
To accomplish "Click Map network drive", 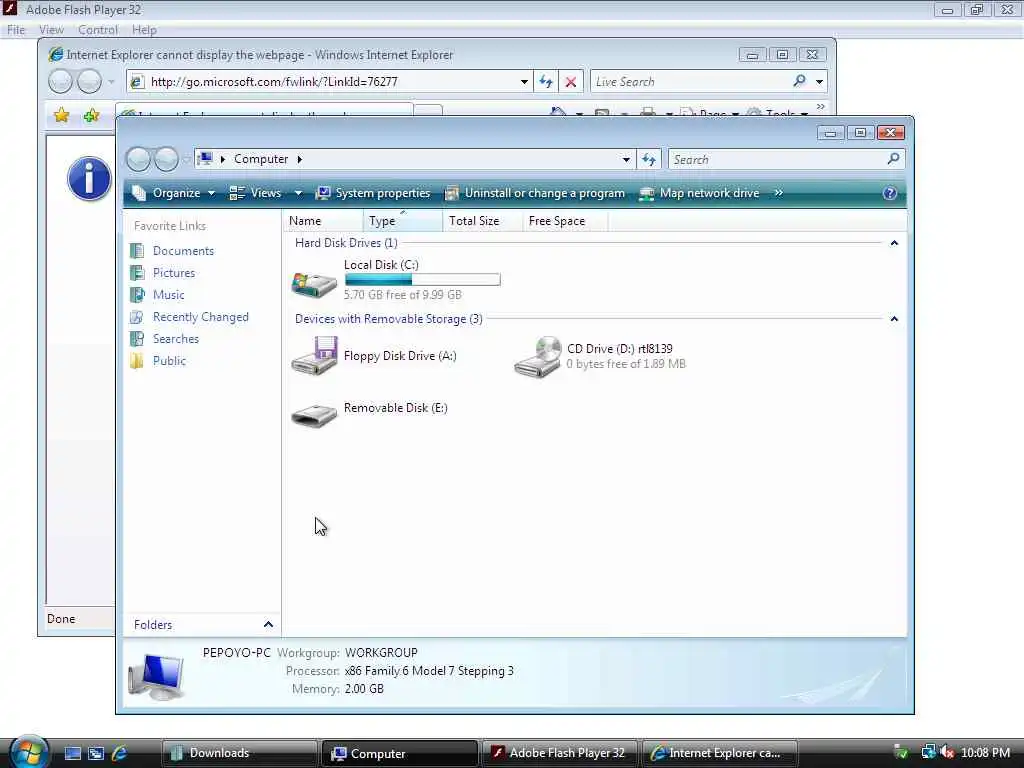I will click(x=699, y=193).
